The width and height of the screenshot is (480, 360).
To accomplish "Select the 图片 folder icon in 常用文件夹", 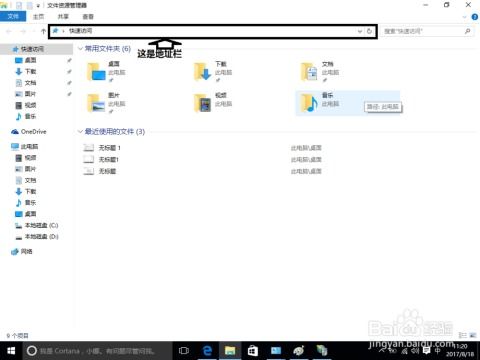I will click(x=96, y=103).
